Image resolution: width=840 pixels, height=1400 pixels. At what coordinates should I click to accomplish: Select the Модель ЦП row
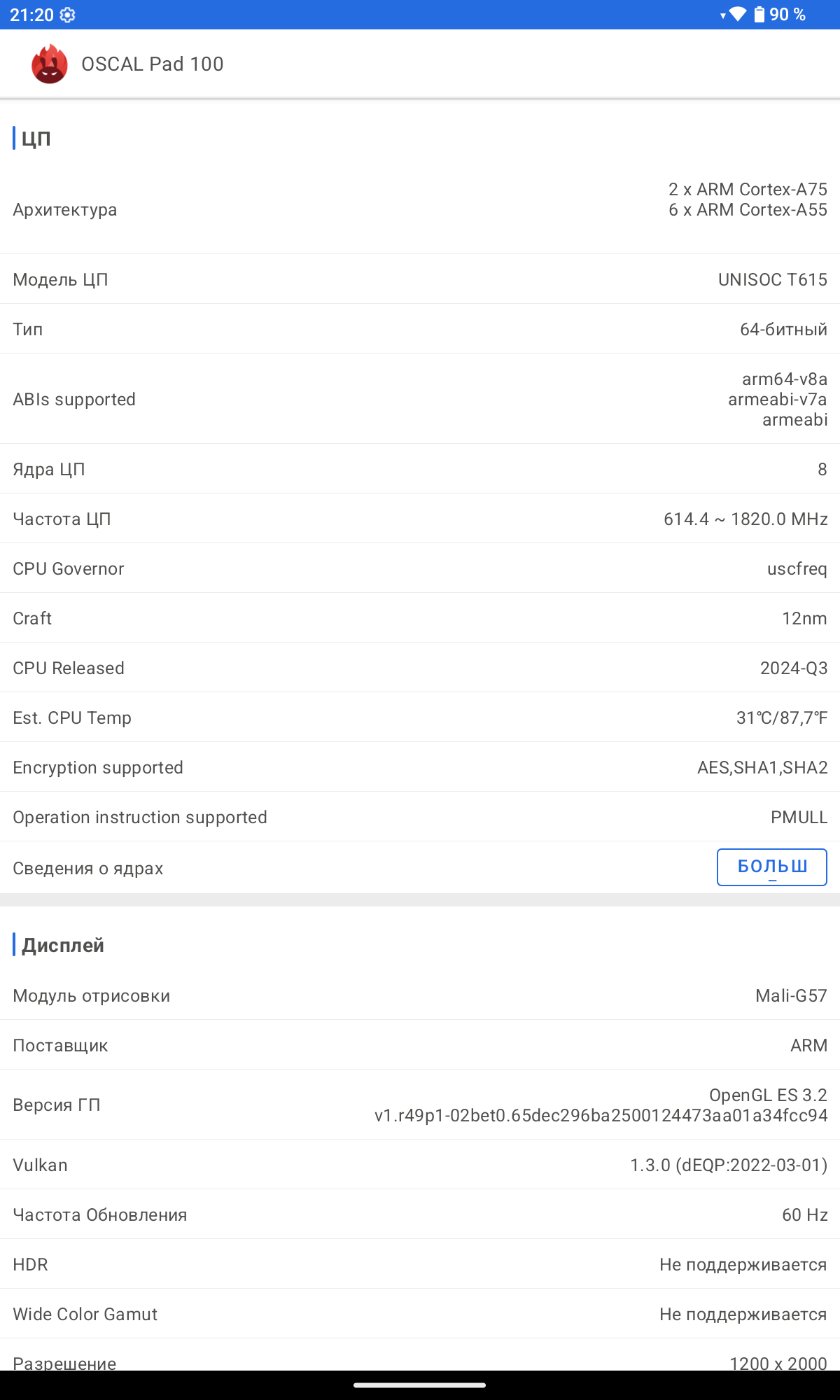tap(420, 279)
